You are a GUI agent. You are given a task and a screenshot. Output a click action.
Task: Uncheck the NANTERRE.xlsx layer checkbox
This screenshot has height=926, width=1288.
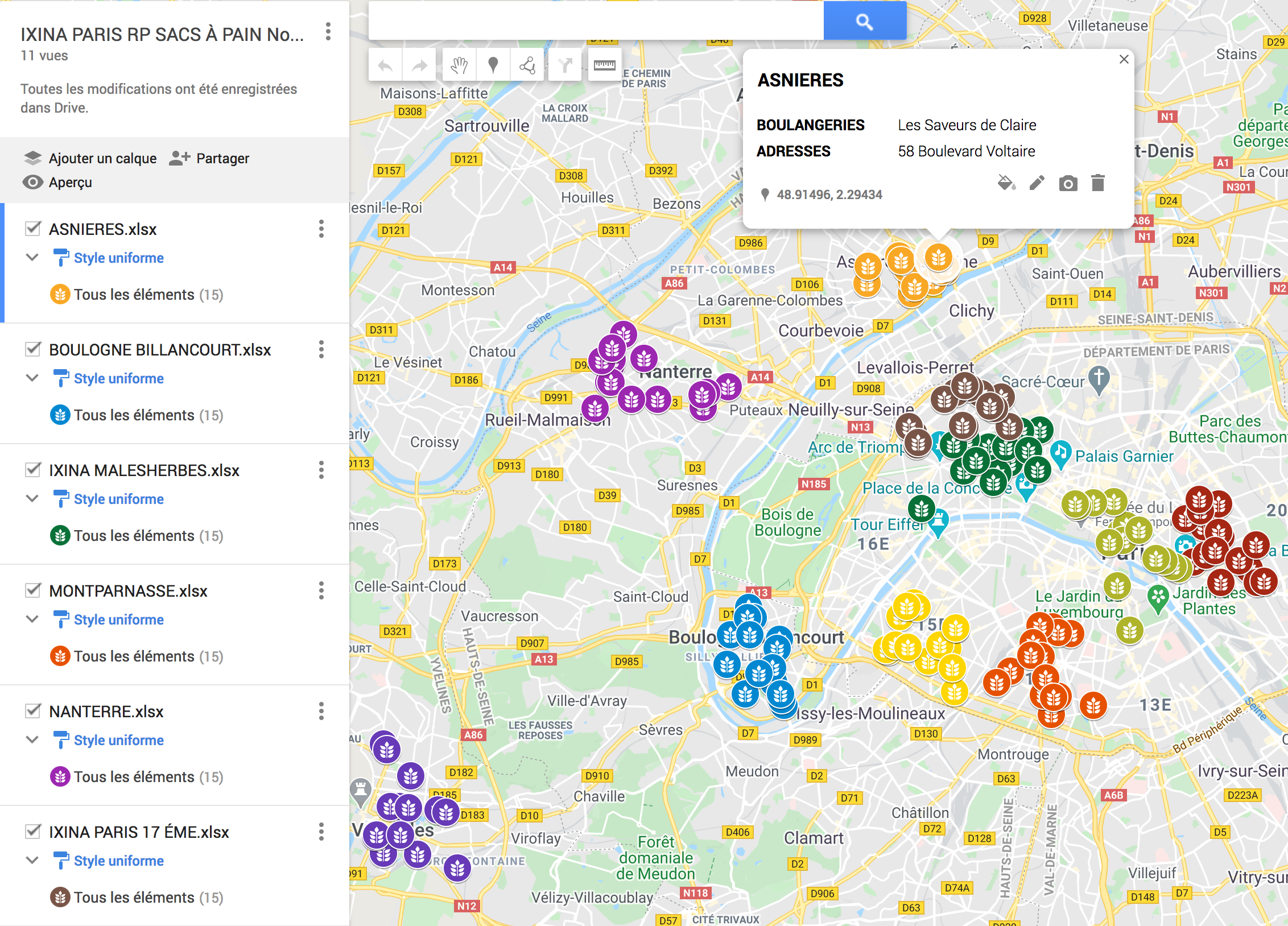pos(33,711)
